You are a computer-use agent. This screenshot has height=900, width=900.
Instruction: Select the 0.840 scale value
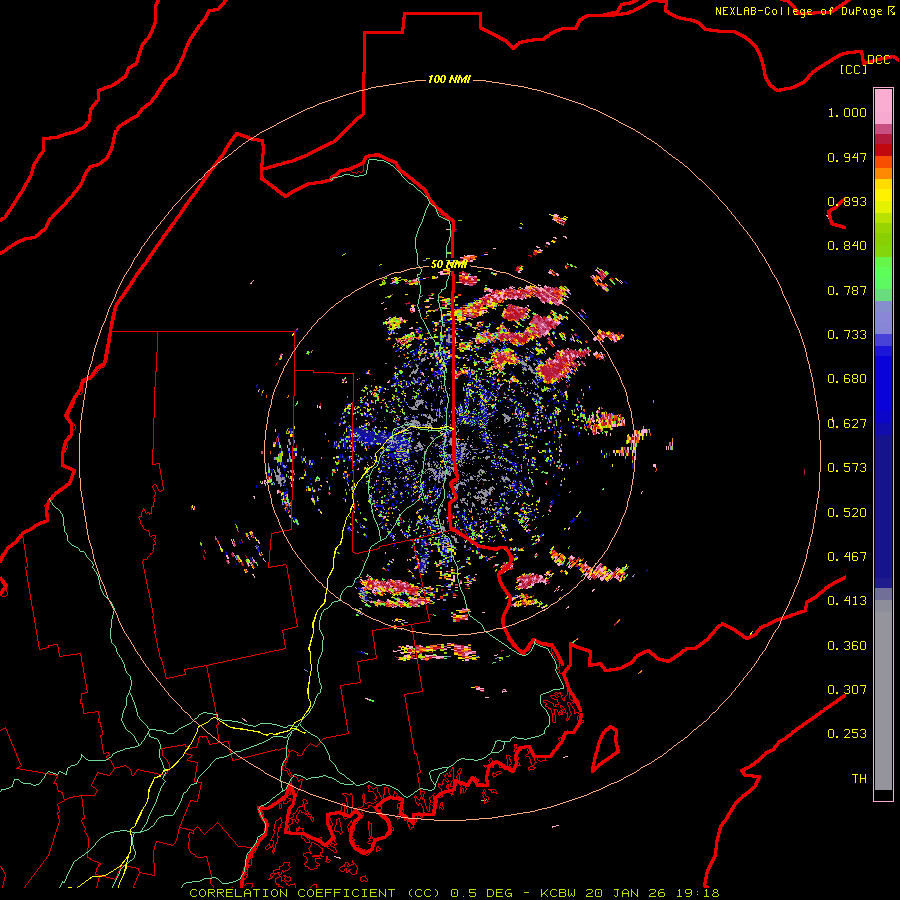pos(847,246)
